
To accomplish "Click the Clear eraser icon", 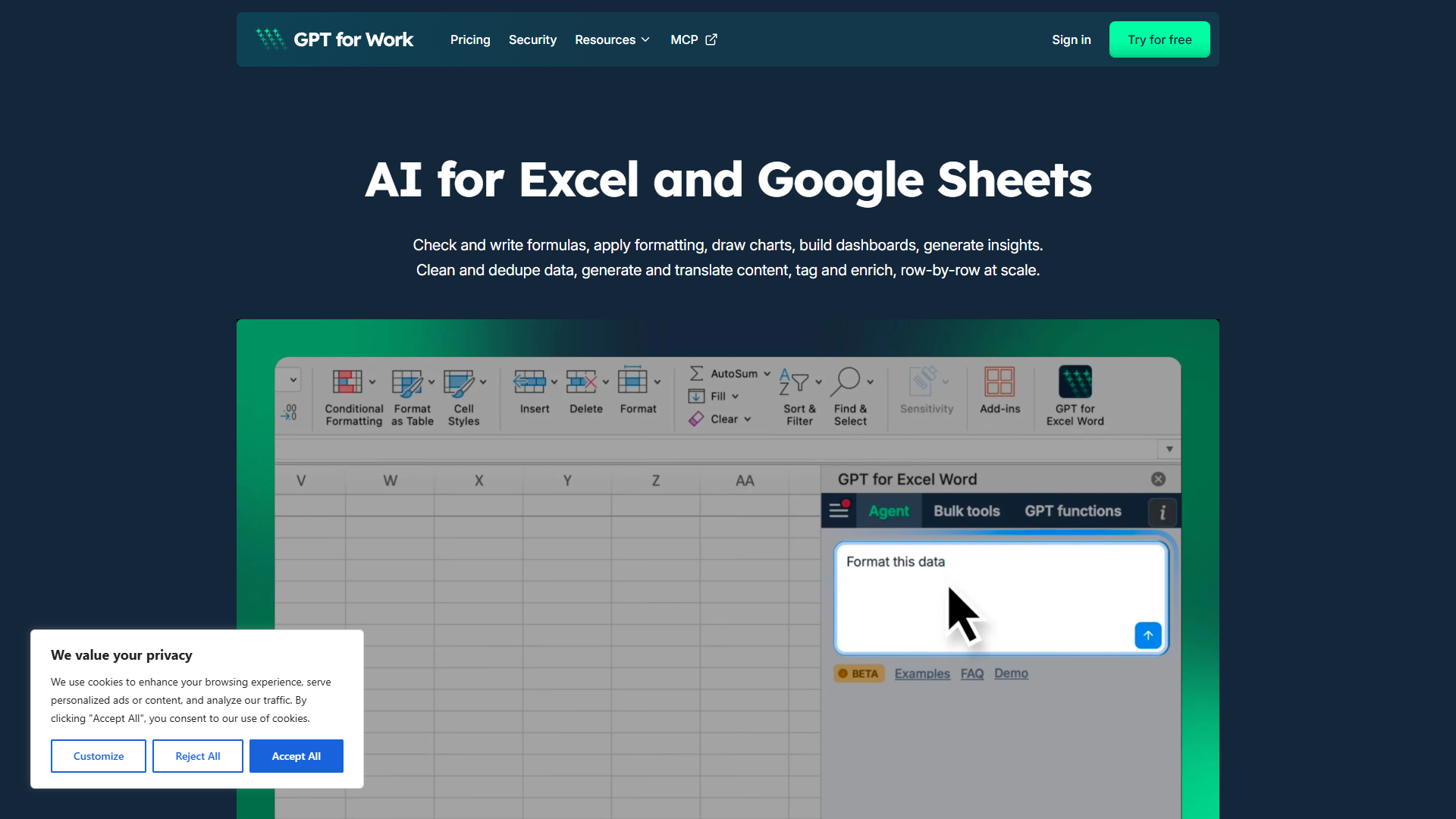I will (696, 419).
